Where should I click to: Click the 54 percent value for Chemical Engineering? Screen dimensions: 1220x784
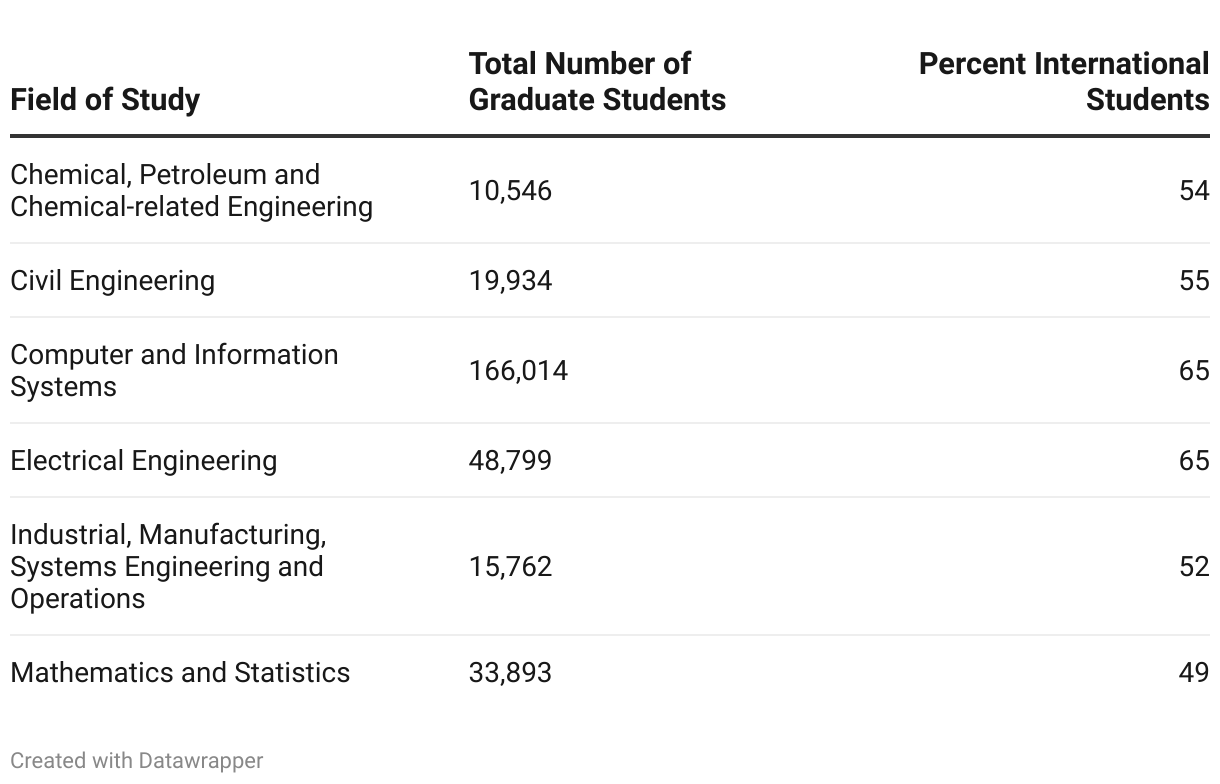point(1194,191)
